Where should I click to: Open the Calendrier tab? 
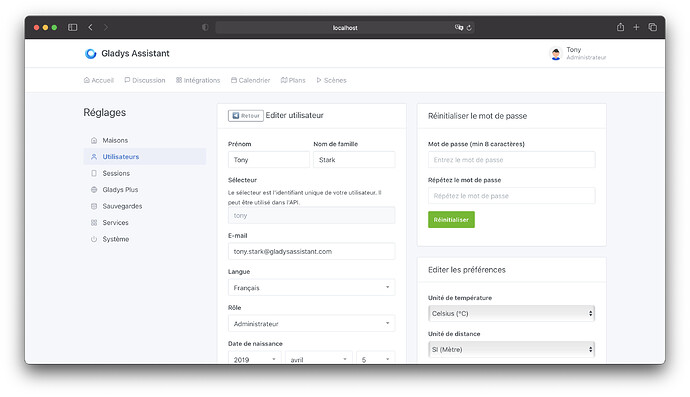pyautogui.click(x=250, y=80)
